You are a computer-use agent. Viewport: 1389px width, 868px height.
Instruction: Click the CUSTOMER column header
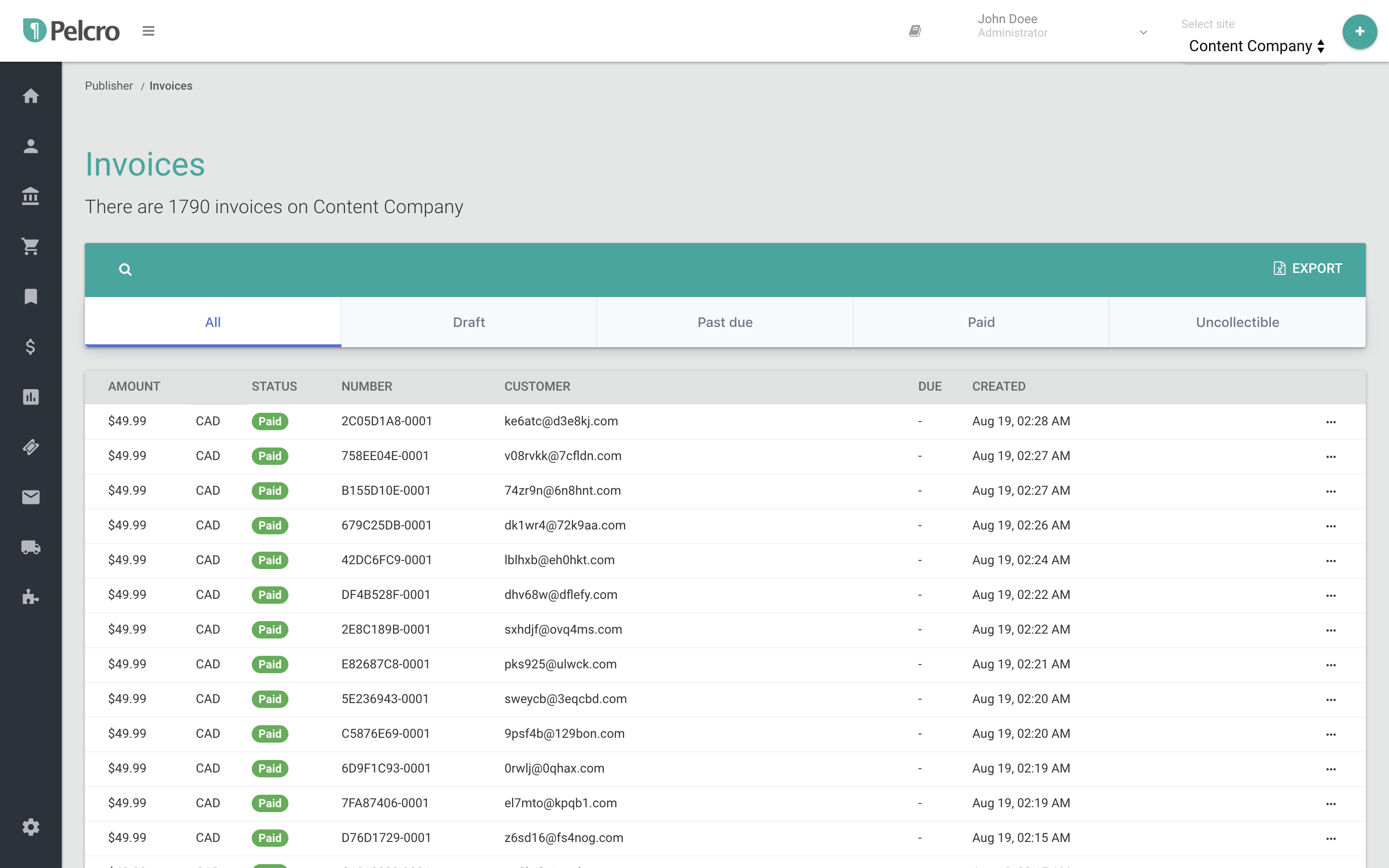click(x=537, y=386)
